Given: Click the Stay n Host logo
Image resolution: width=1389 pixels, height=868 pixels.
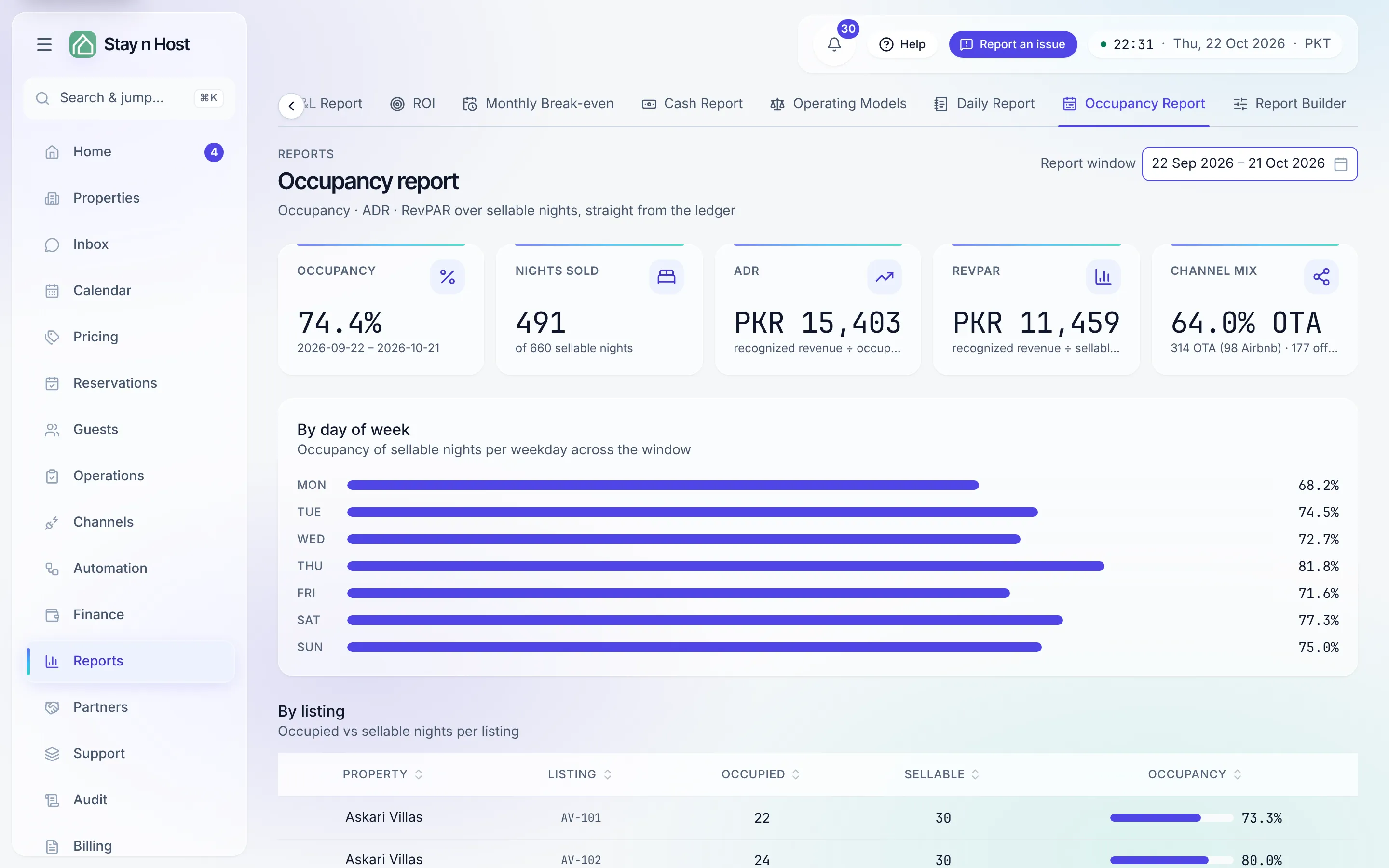Looking at the screenshot, I should pyautogui.click(x=130, y=44).
